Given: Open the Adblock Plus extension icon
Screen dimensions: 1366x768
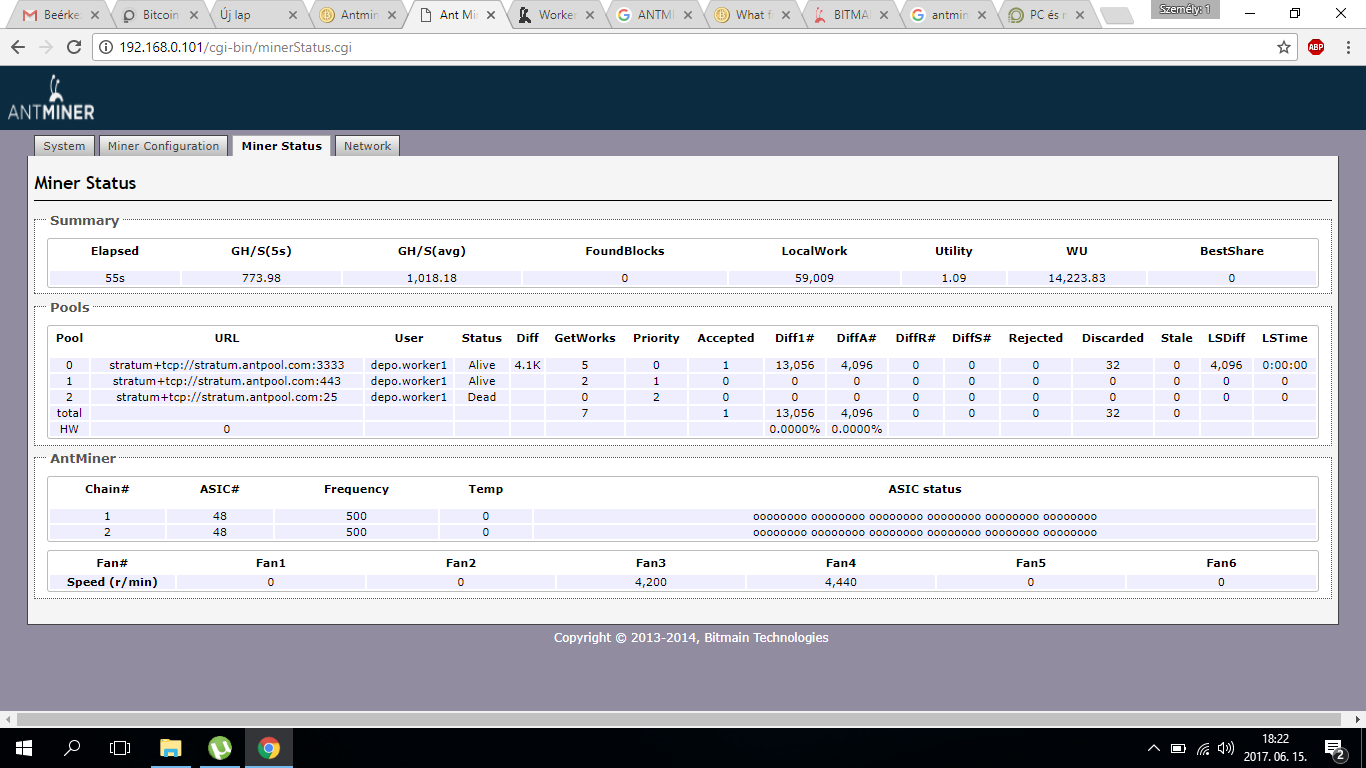Looking at the screenshot, I should 1316,47.
